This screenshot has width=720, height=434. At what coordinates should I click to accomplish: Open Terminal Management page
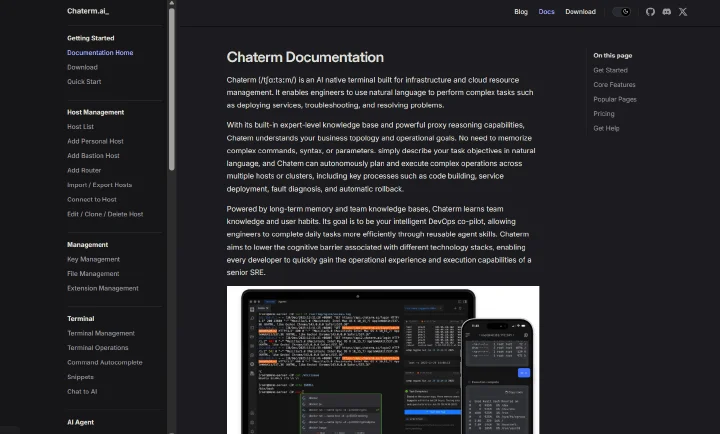[x=101, y=333]
